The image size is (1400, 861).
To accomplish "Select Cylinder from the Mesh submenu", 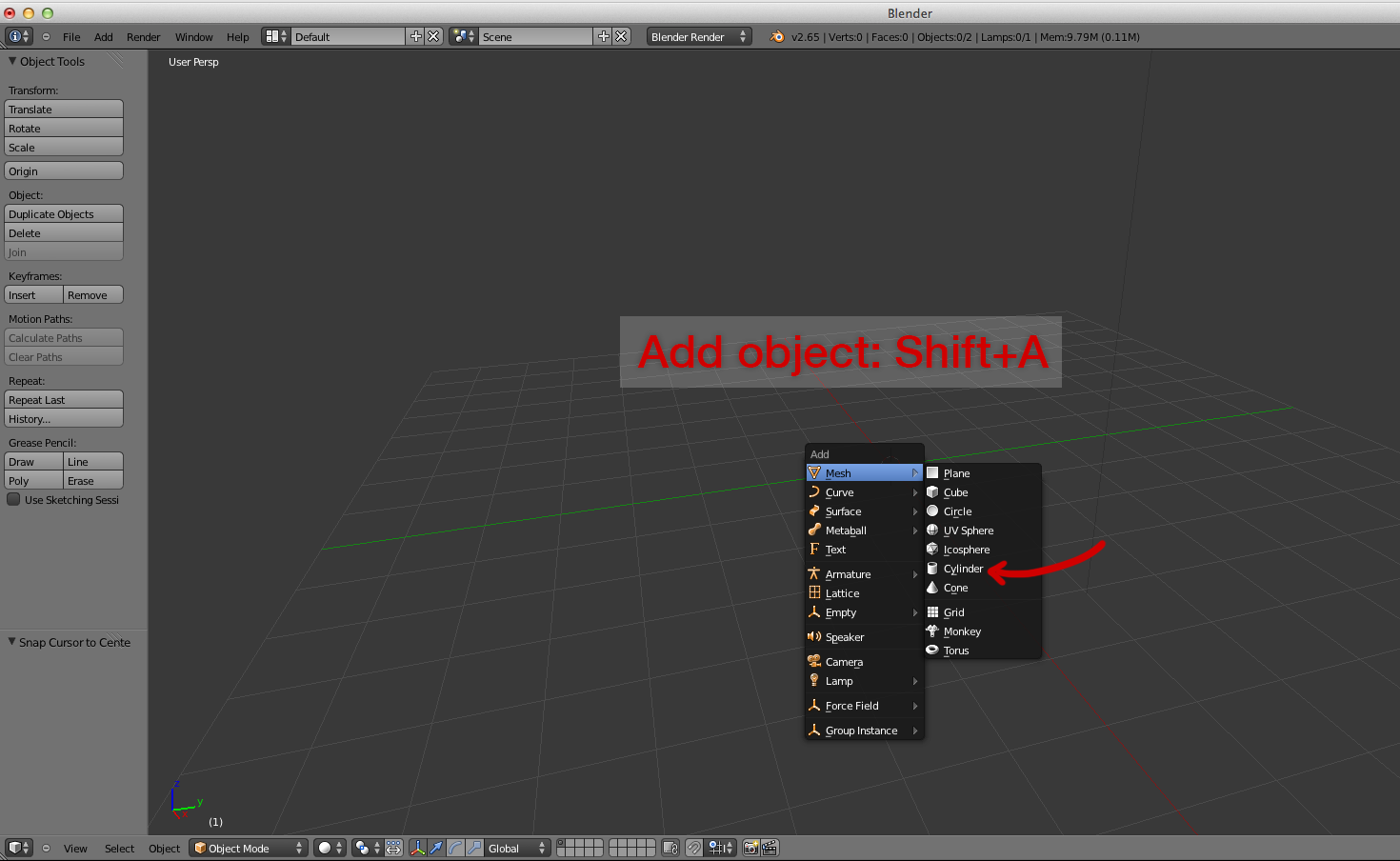I will (x=983, y=569).
